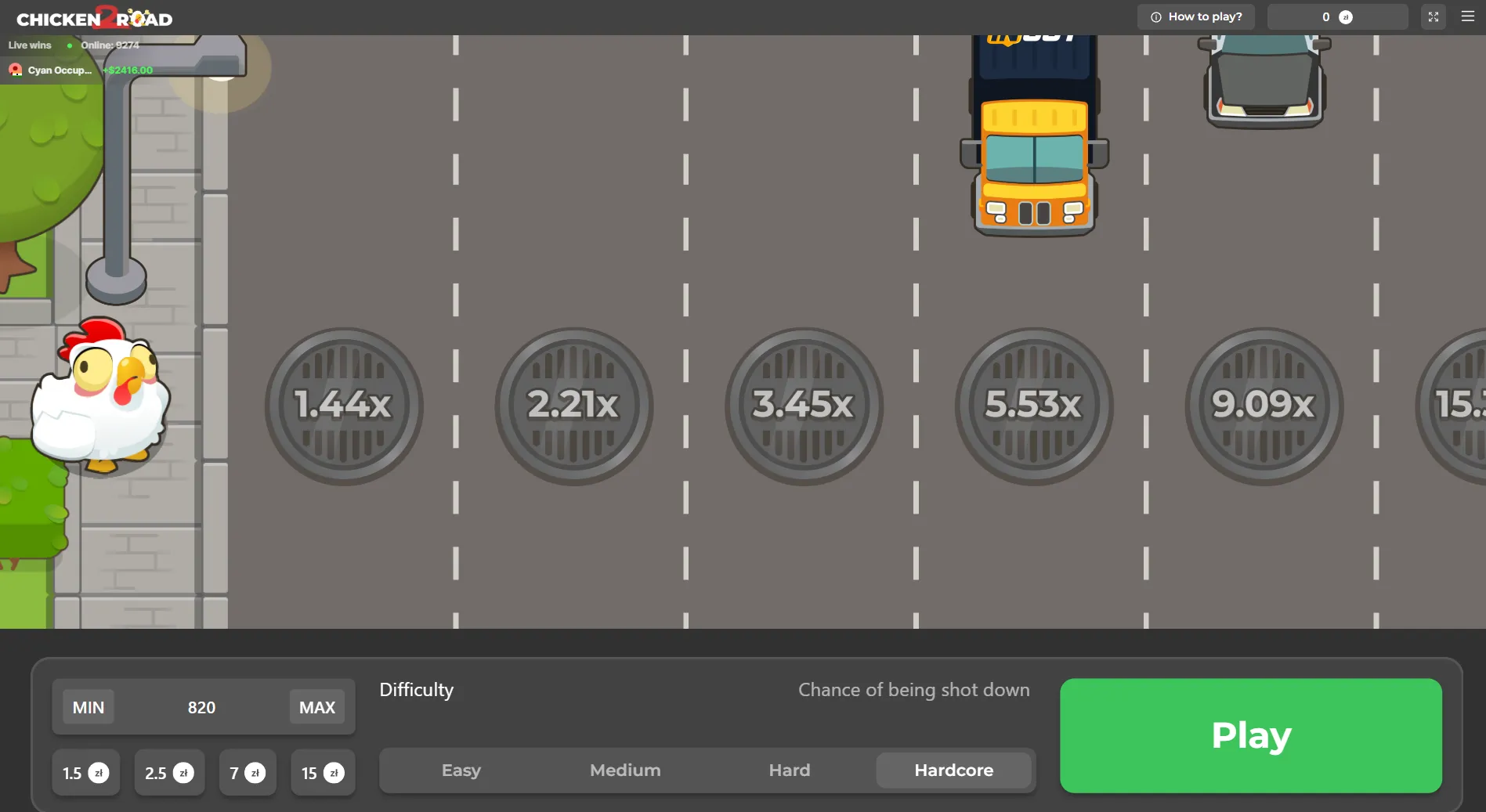This screenshot has width=1486, height=812.
Task: Select the 3.45x manhole multiplier
Action: (x=803, y=406)
